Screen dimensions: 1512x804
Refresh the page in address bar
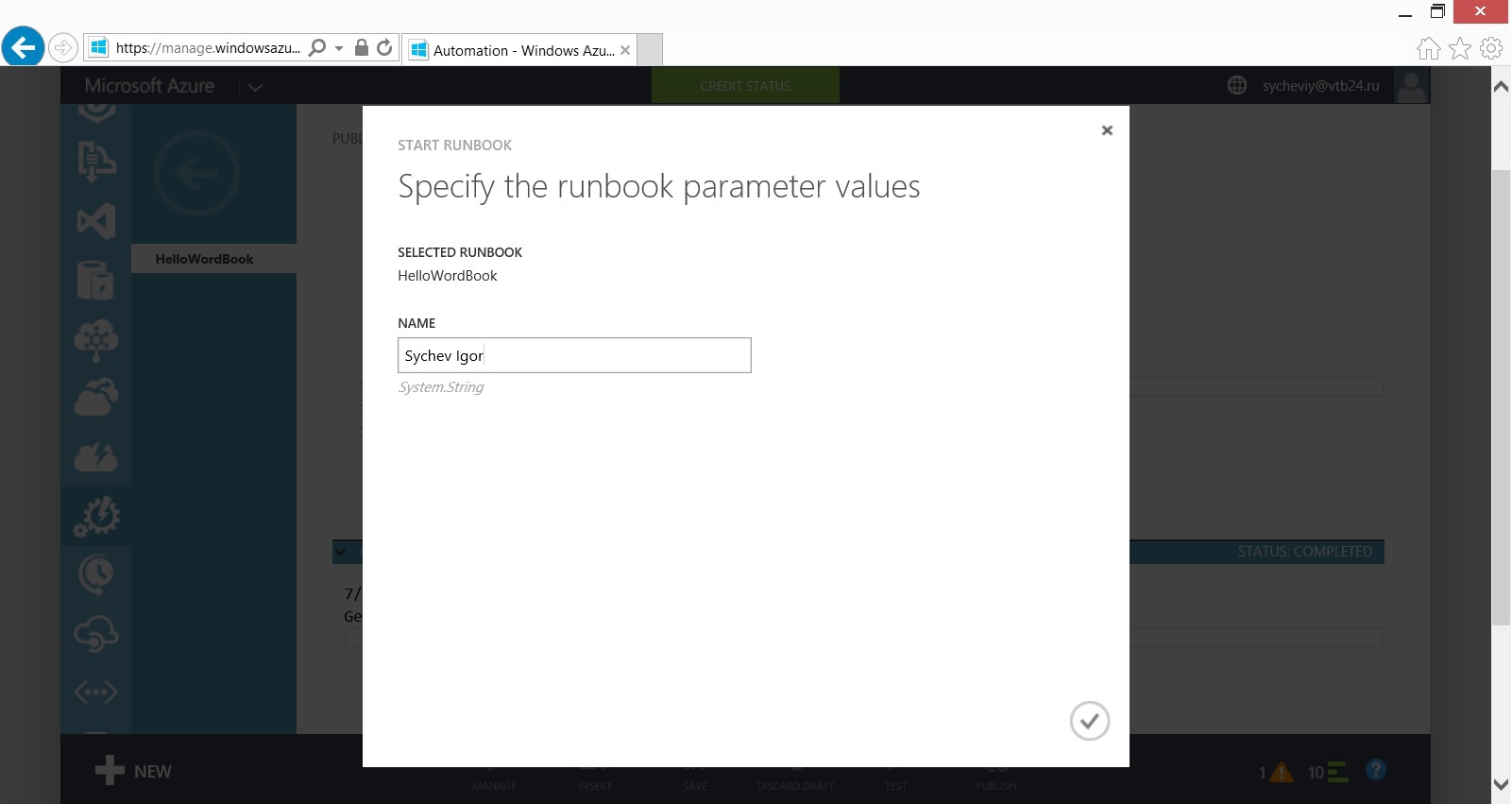(x=384, y=47)
